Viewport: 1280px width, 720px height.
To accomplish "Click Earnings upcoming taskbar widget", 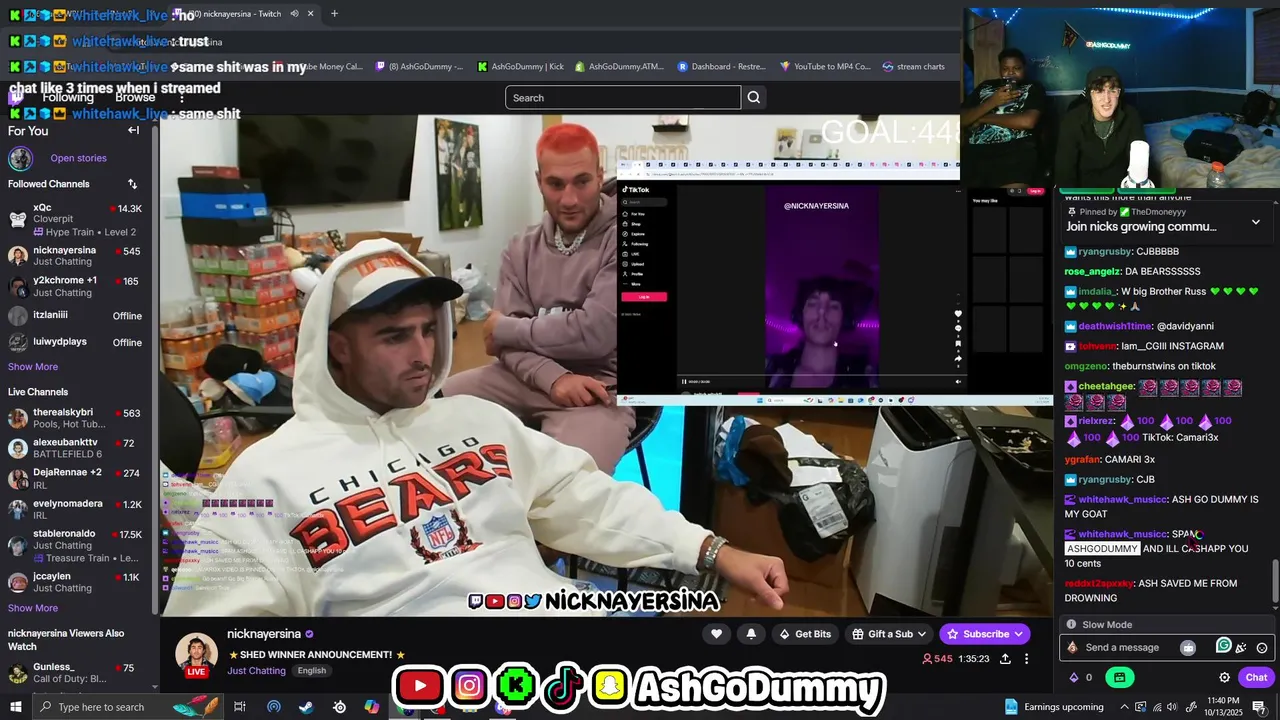I will click(x=1053, y=707).
